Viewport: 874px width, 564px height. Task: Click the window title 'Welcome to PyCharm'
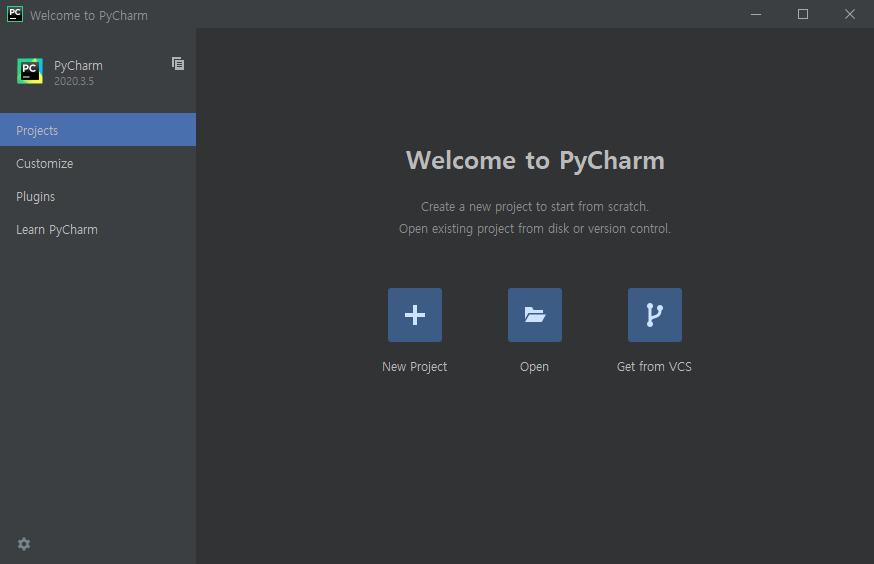(89, 16)
